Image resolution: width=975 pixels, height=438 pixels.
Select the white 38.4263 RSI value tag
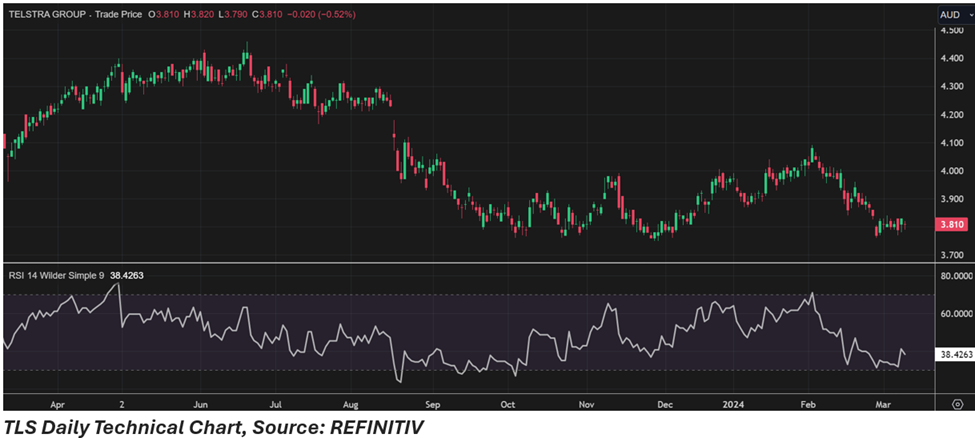(954, 355)
